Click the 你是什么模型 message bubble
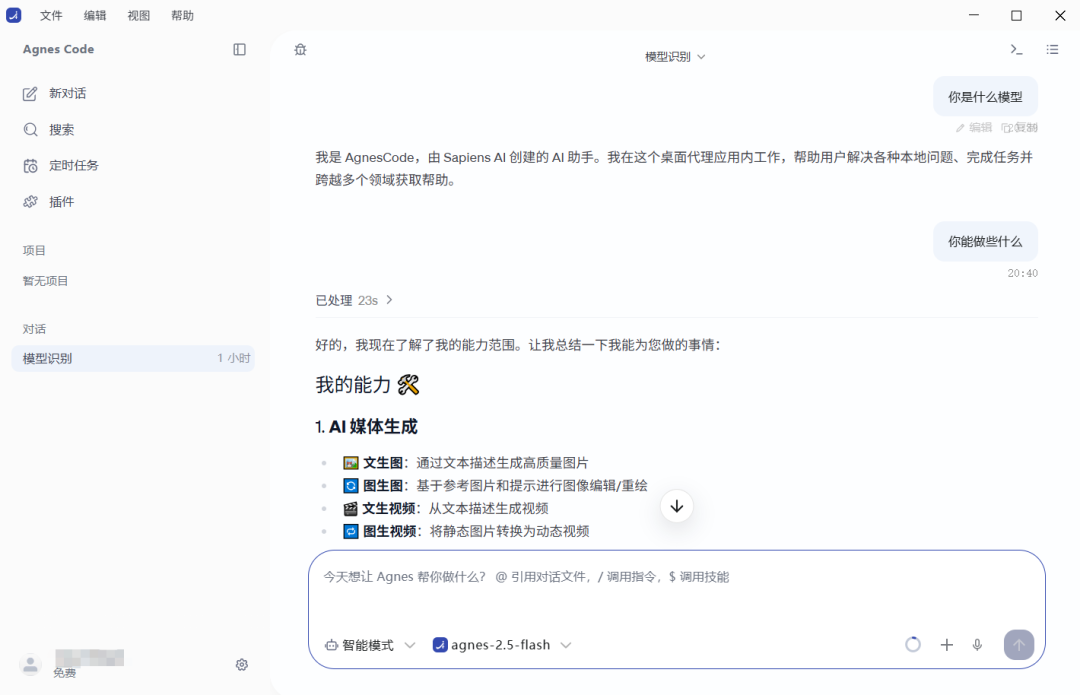 [985, 97]
